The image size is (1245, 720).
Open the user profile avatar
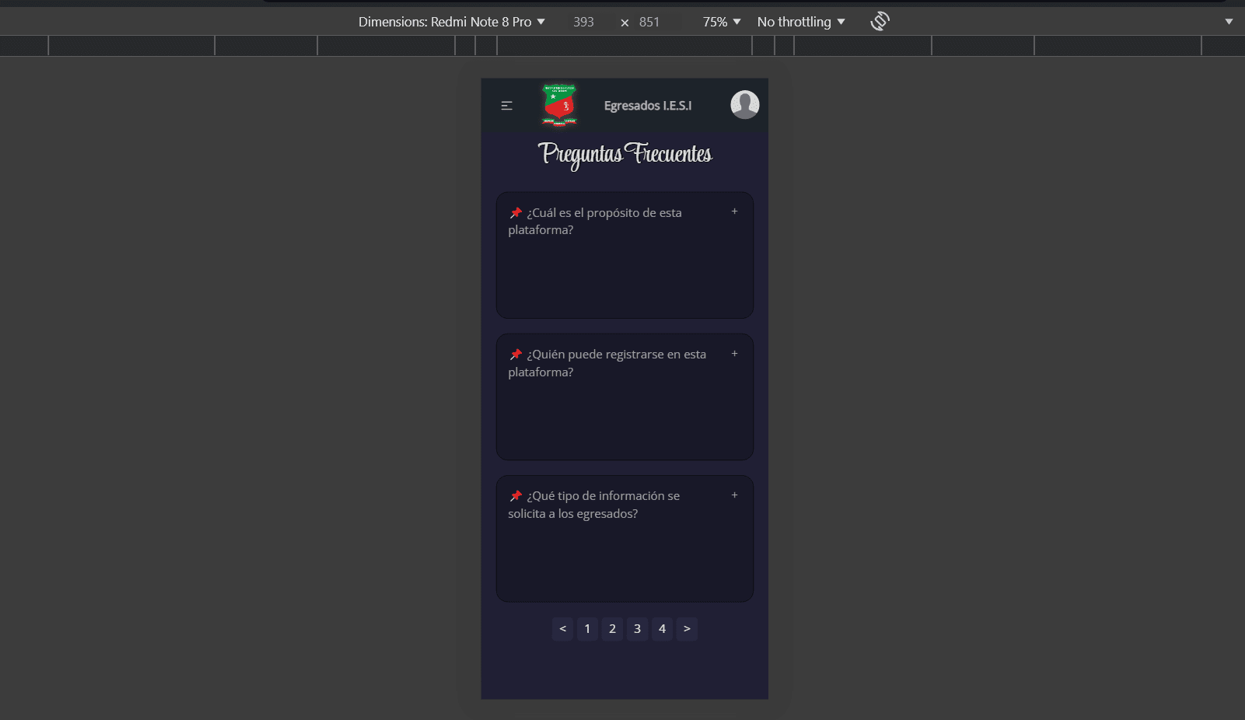click(x=744, y=104)
